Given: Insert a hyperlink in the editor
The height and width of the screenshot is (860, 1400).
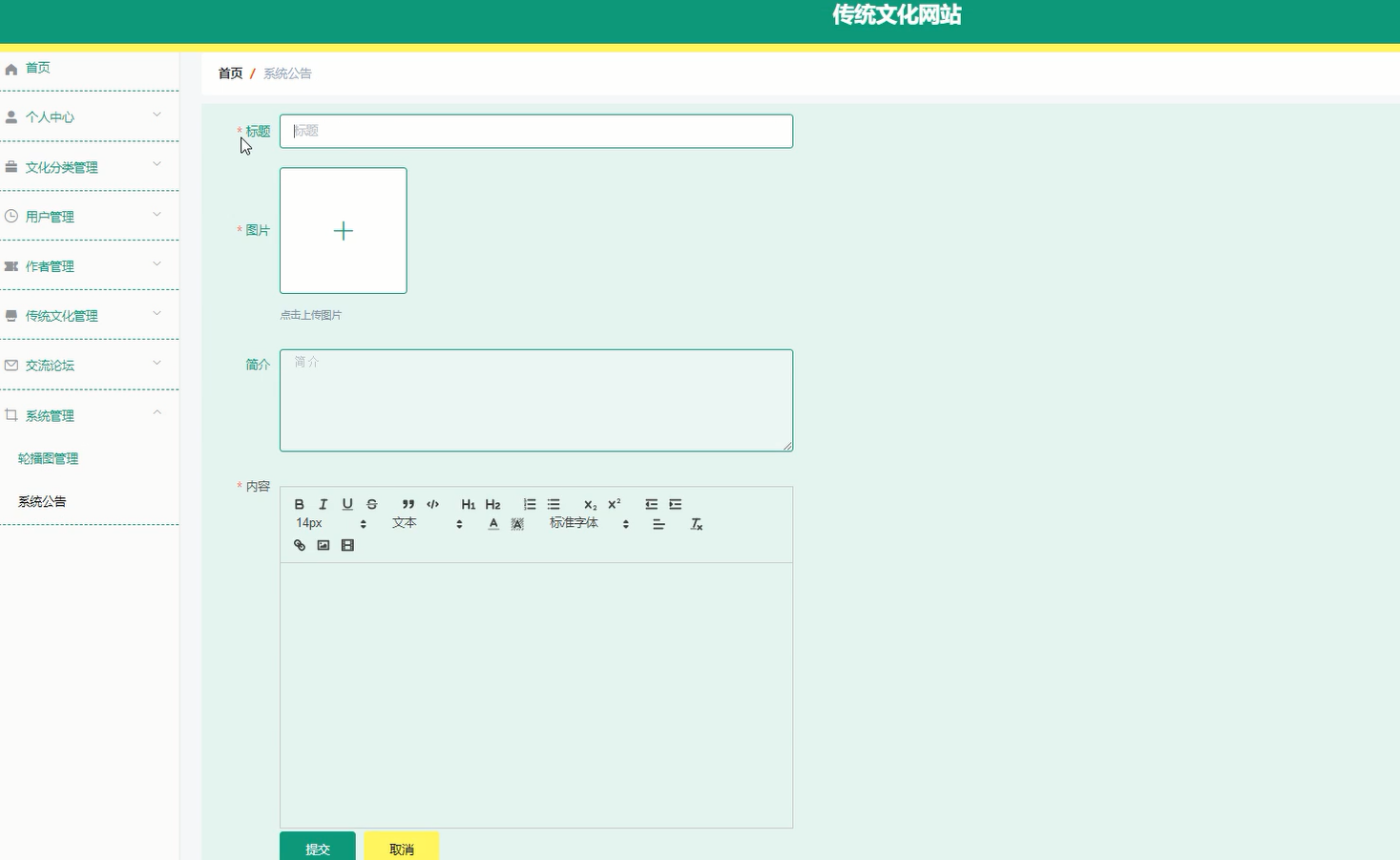Looking at the screenshot, I should (300, 545).
